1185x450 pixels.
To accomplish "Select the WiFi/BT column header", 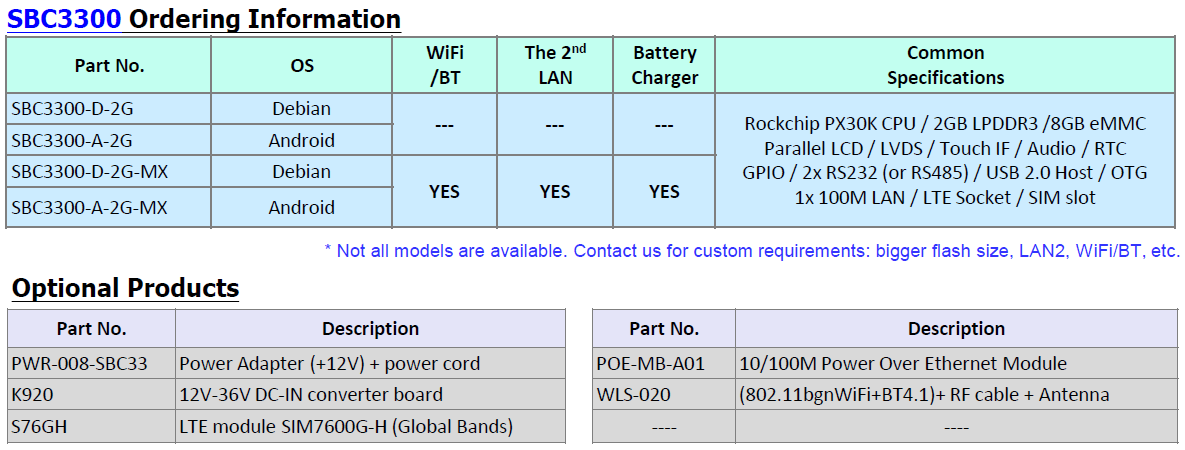I will point(444,65).
